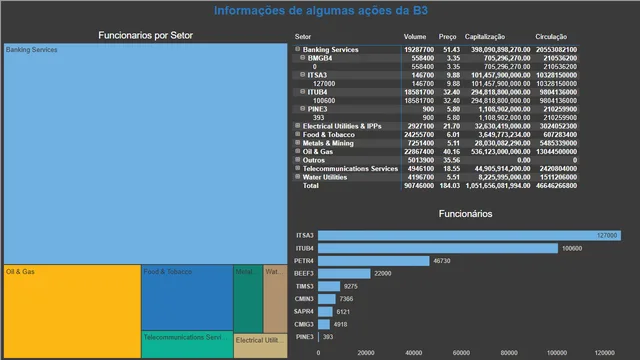Select the Oil & Gas treemap tile
This screenshot has width=640, height=360.
[72, 311]
